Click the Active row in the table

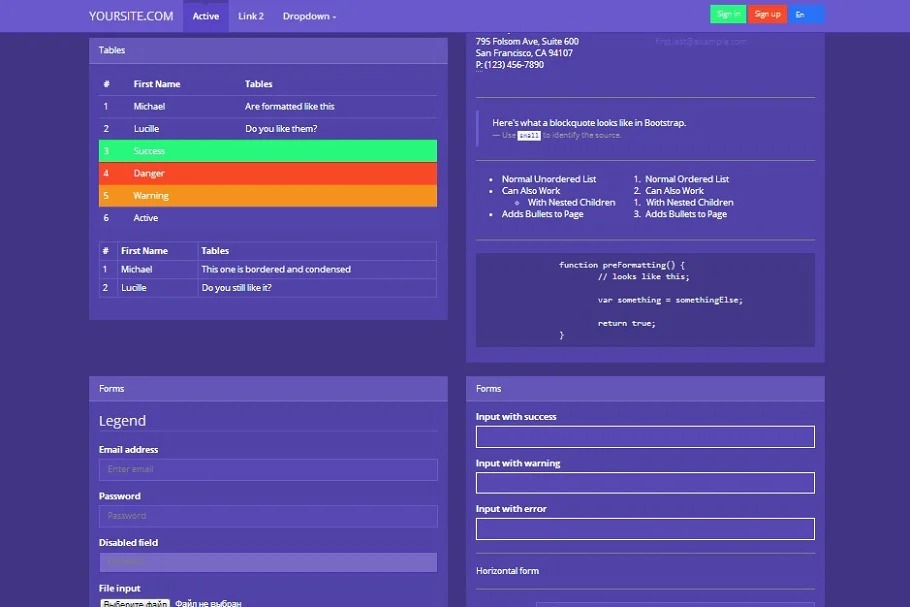268,218
